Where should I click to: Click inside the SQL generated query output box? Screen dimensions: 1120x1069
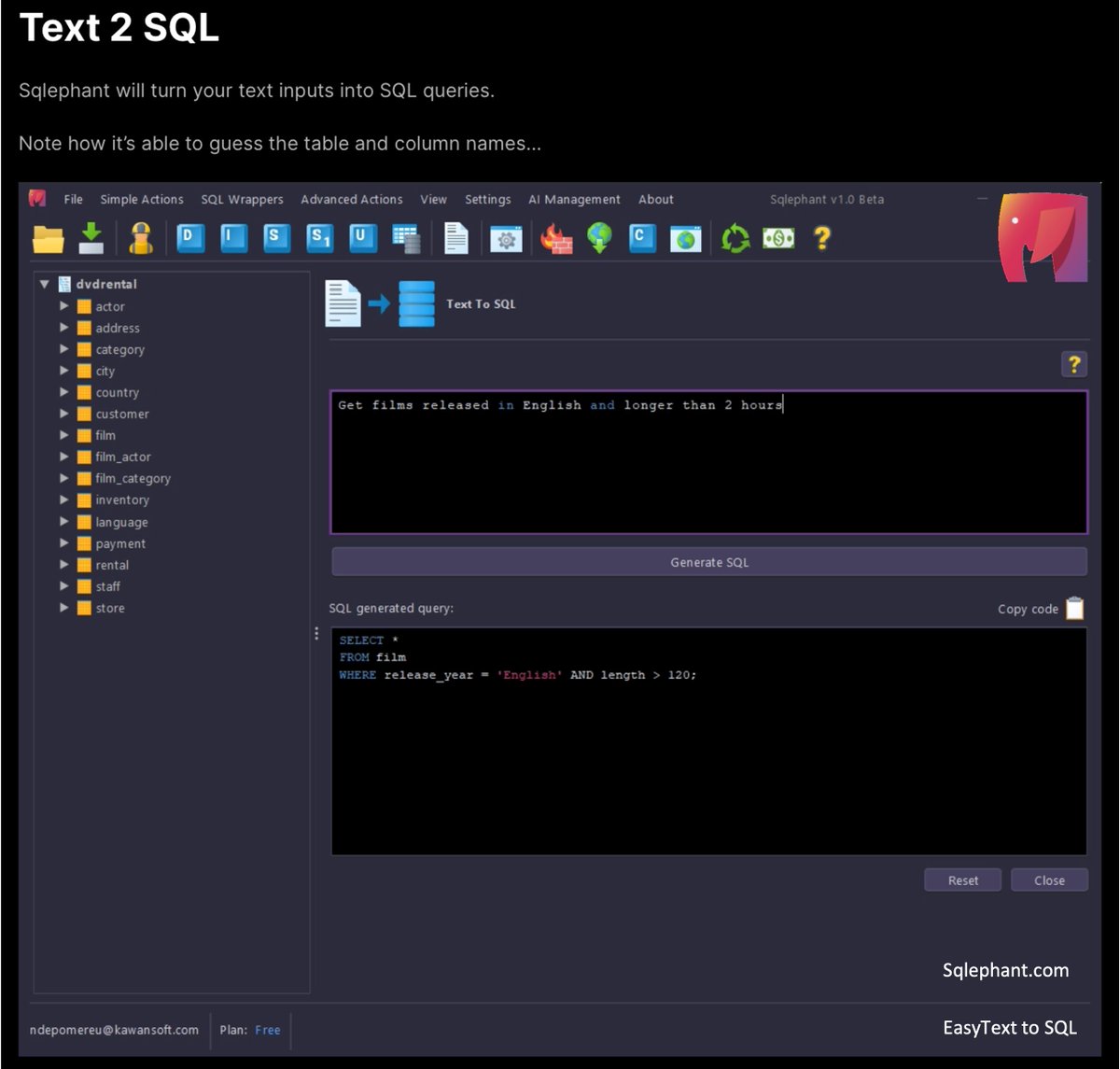(709, 741)
